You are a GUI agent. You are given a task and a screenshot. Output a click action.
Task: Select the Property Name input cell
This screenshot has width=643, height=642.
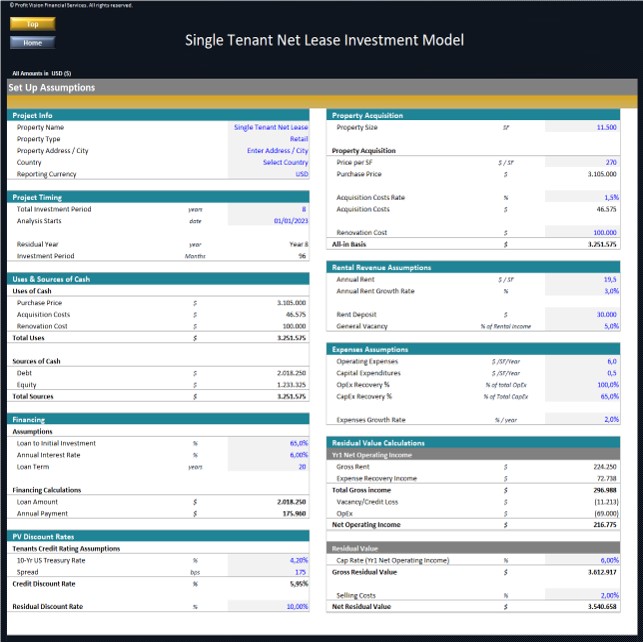click(268, 127)
